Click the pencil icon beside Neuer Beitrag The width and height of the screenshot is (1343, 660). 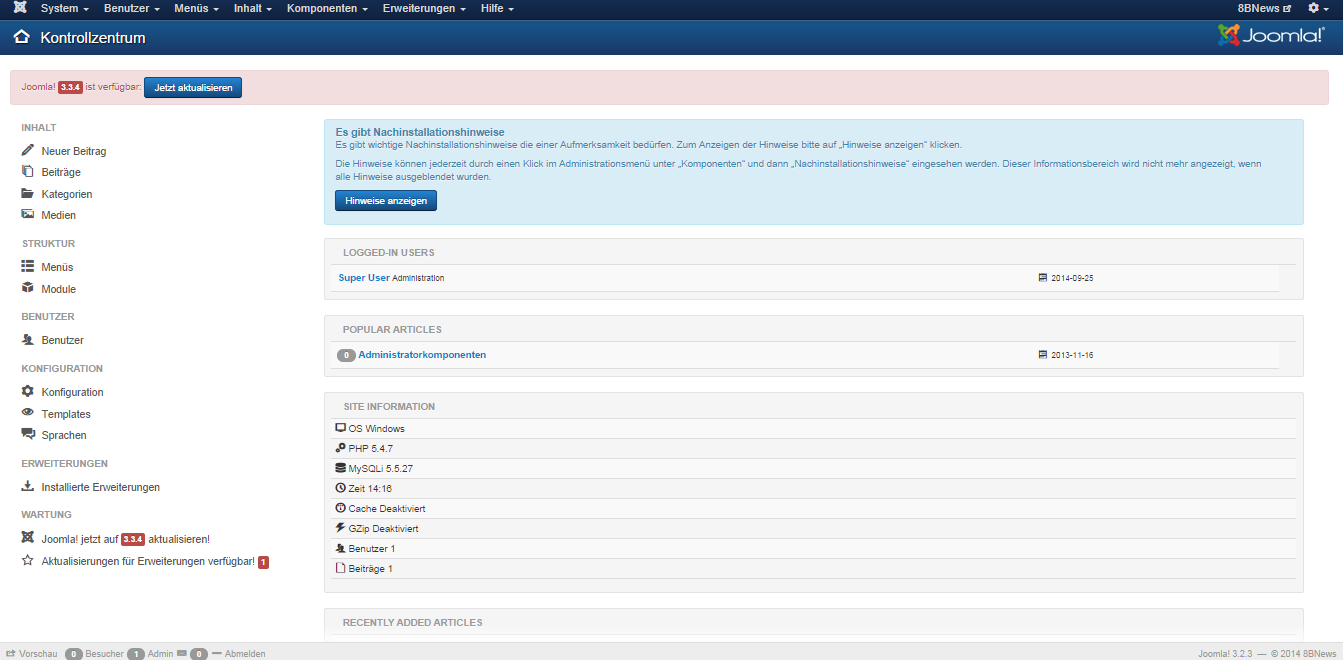coord(28,150)
